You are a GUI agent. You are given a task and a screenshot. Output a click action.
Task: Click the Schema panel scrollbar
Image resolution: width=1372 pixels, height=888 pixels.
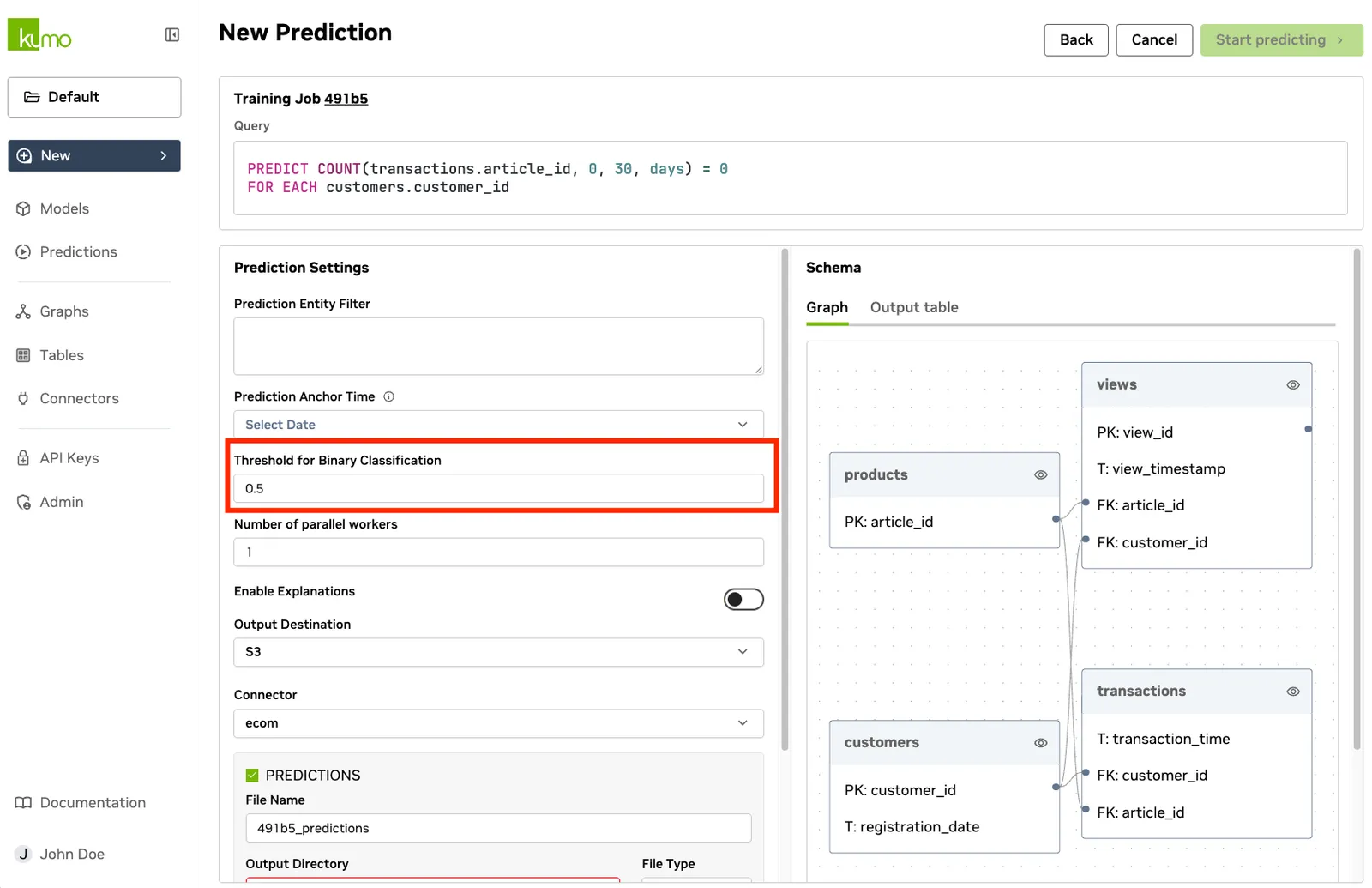point(1357,500)
